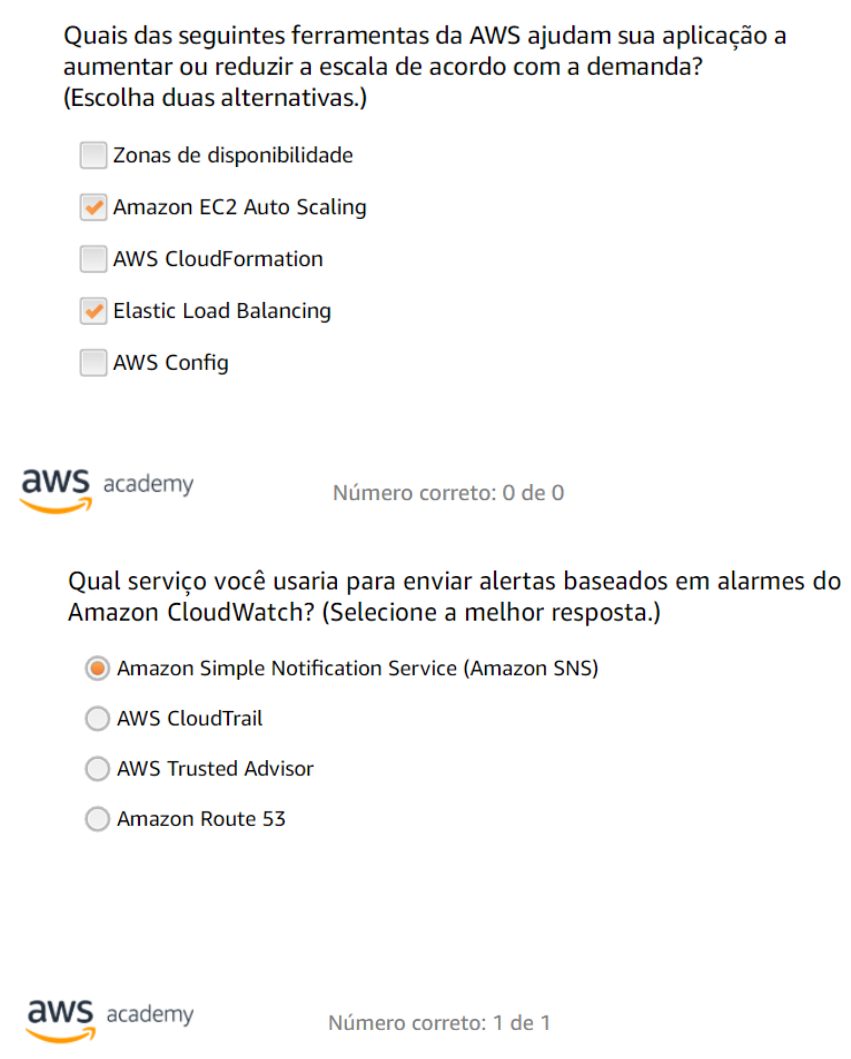
Task: Choose the 'AWS CloudTrail' radio button
Action: [x=97, y=719]
